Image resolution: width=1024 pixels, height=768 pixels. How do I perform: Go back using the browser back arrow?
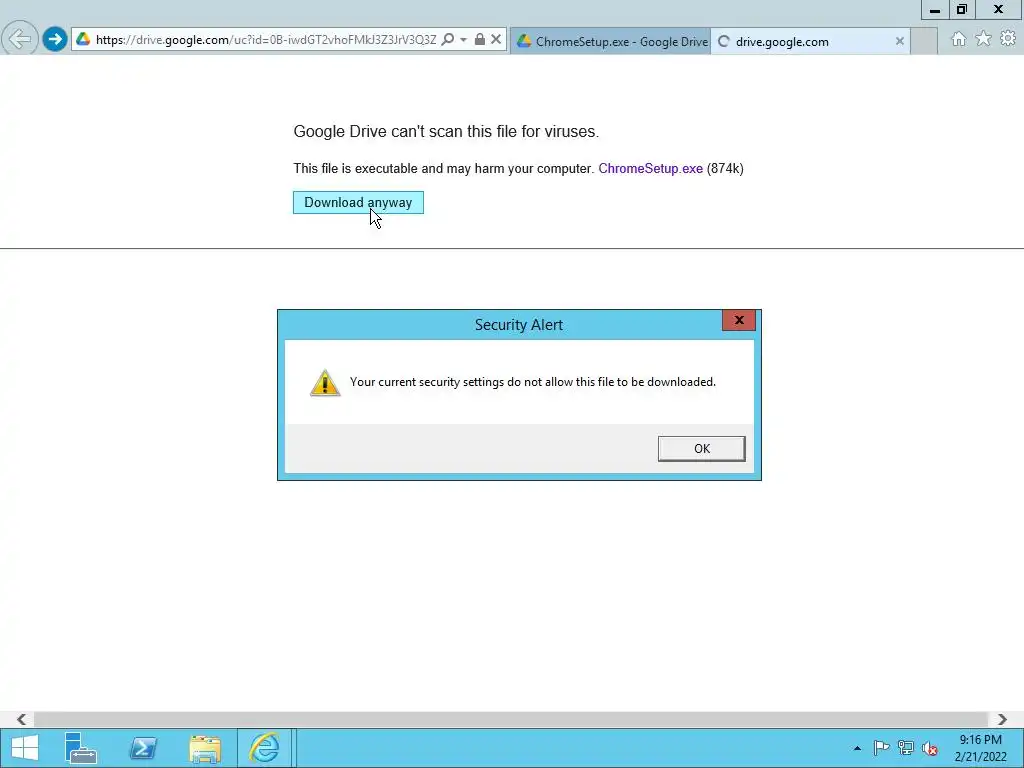coord(20,39)
